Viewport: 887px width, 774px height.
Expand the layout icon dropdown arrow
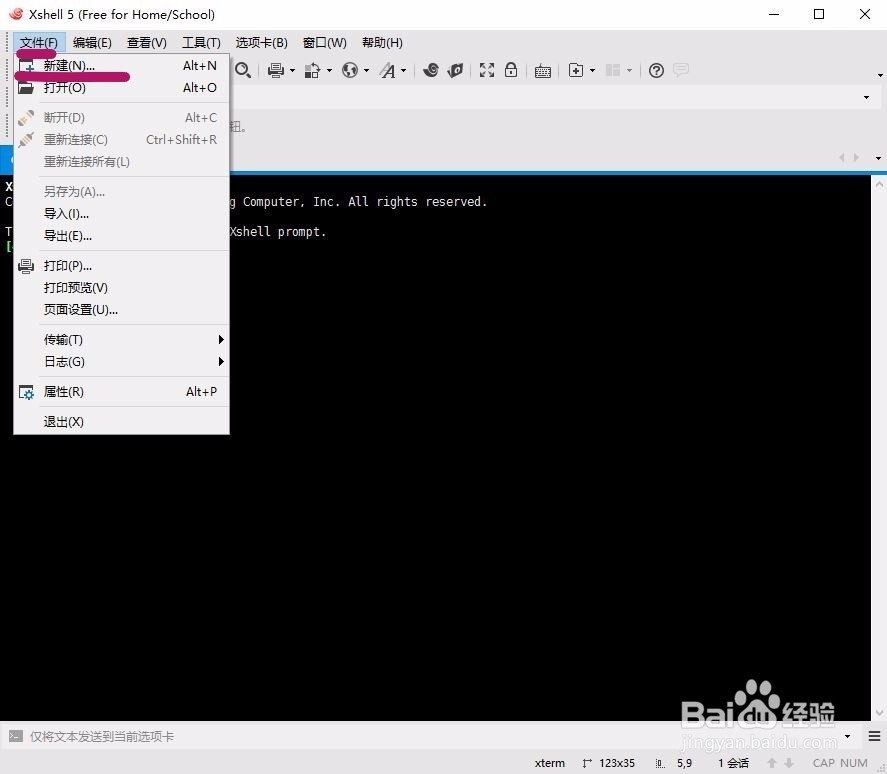click(629, 71)
